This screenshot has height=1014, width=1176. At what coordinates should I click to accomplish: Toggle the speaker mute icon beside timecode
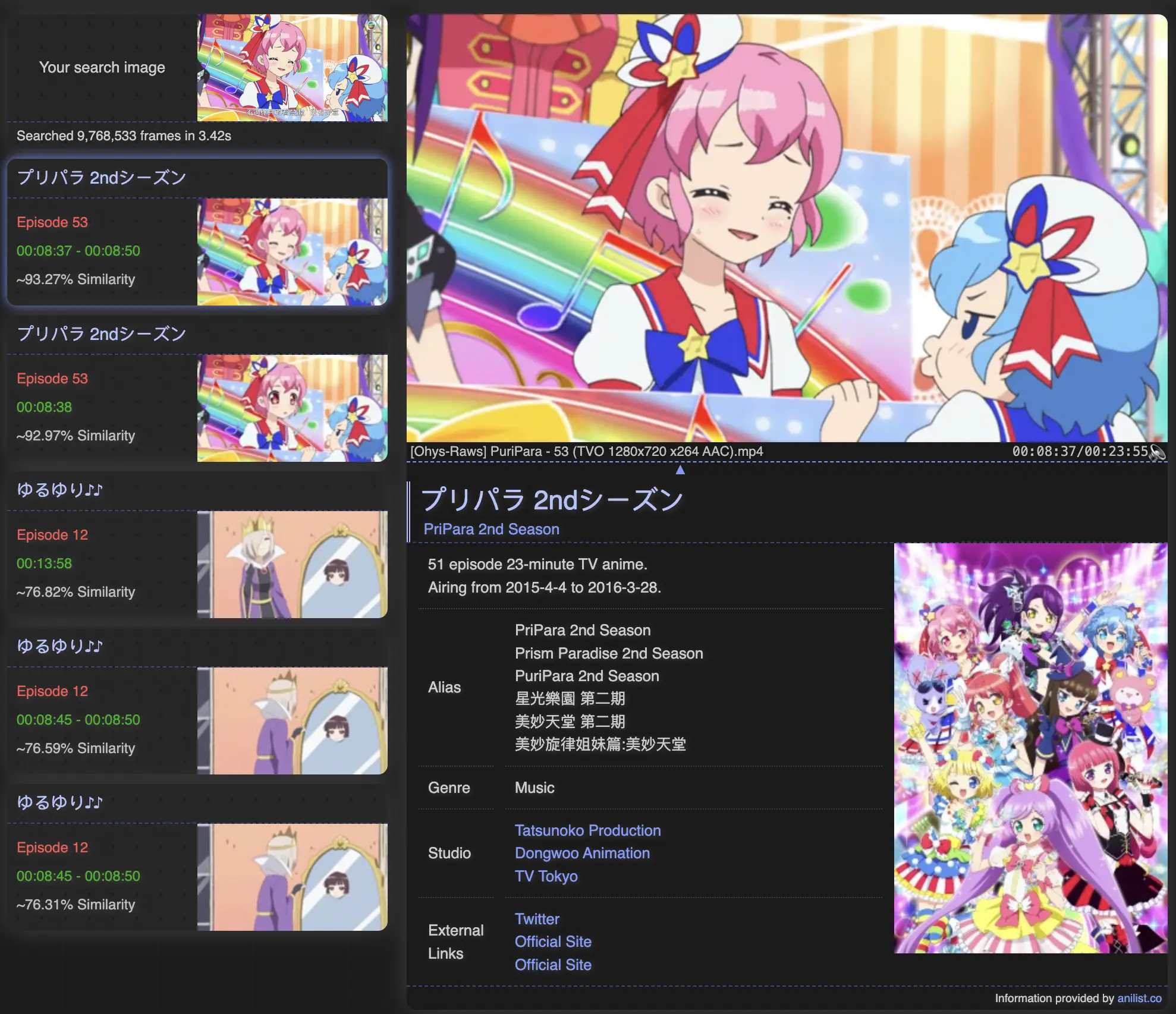click(x=1157, y=452)
